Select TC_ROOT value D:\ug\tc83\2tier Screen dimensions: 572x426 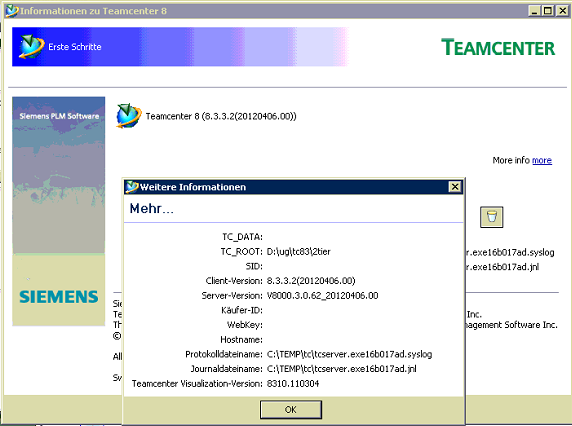coord(298,252)
